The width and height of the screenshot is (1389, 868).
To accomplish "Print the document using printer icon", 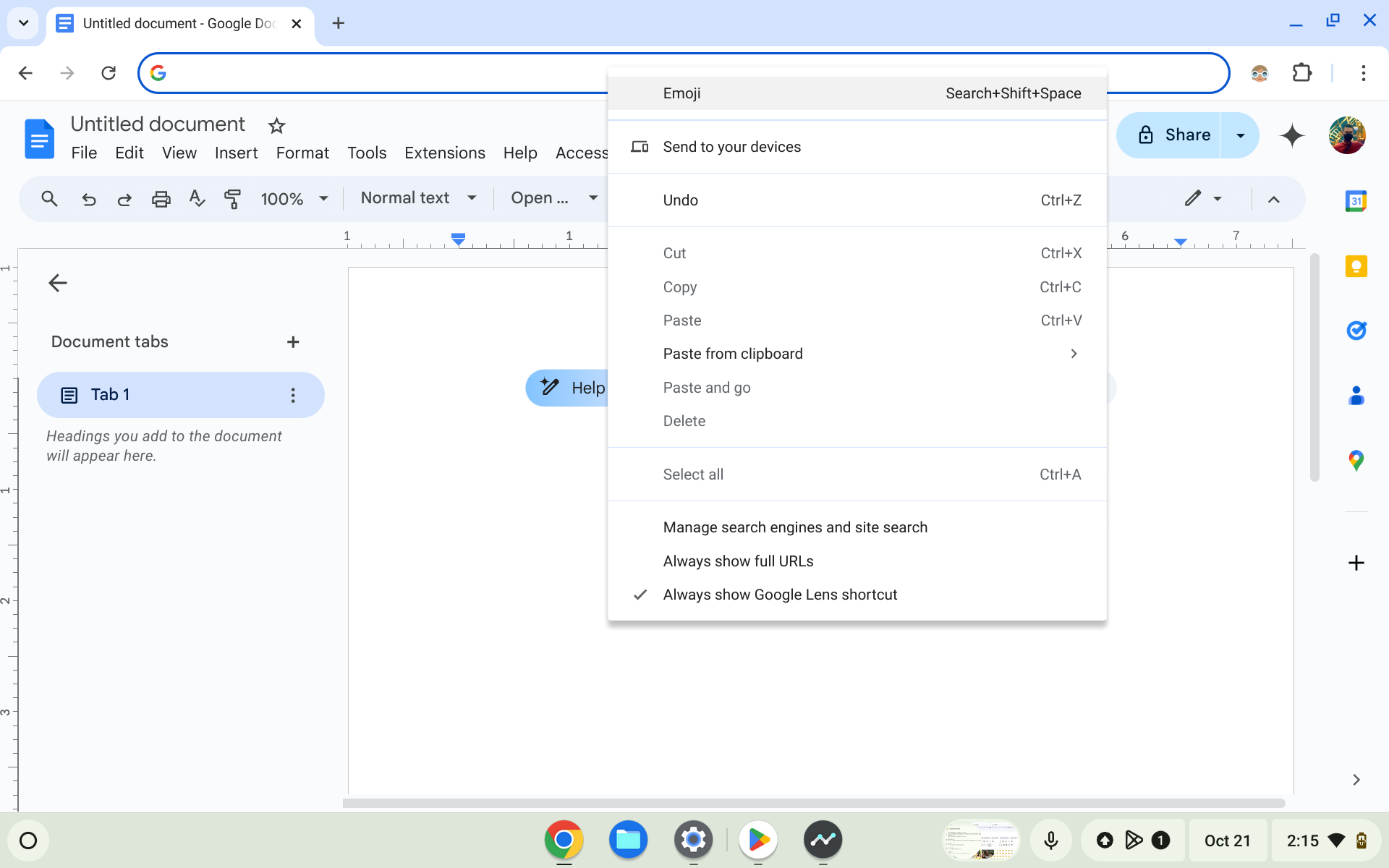I will pyautogui.click(x=161, y=199).
